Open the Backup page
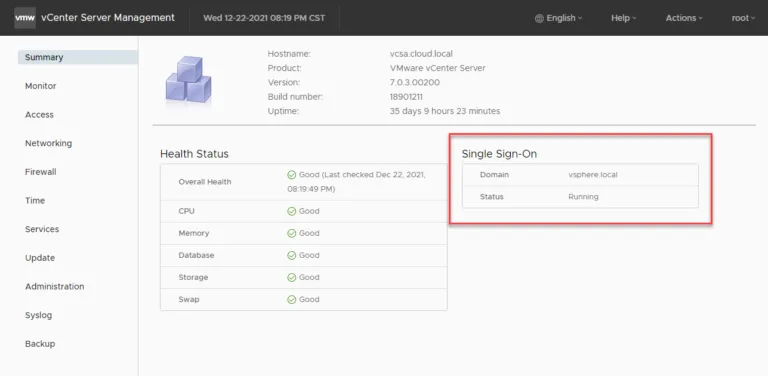The image size is (768, 376). (40, 344)
